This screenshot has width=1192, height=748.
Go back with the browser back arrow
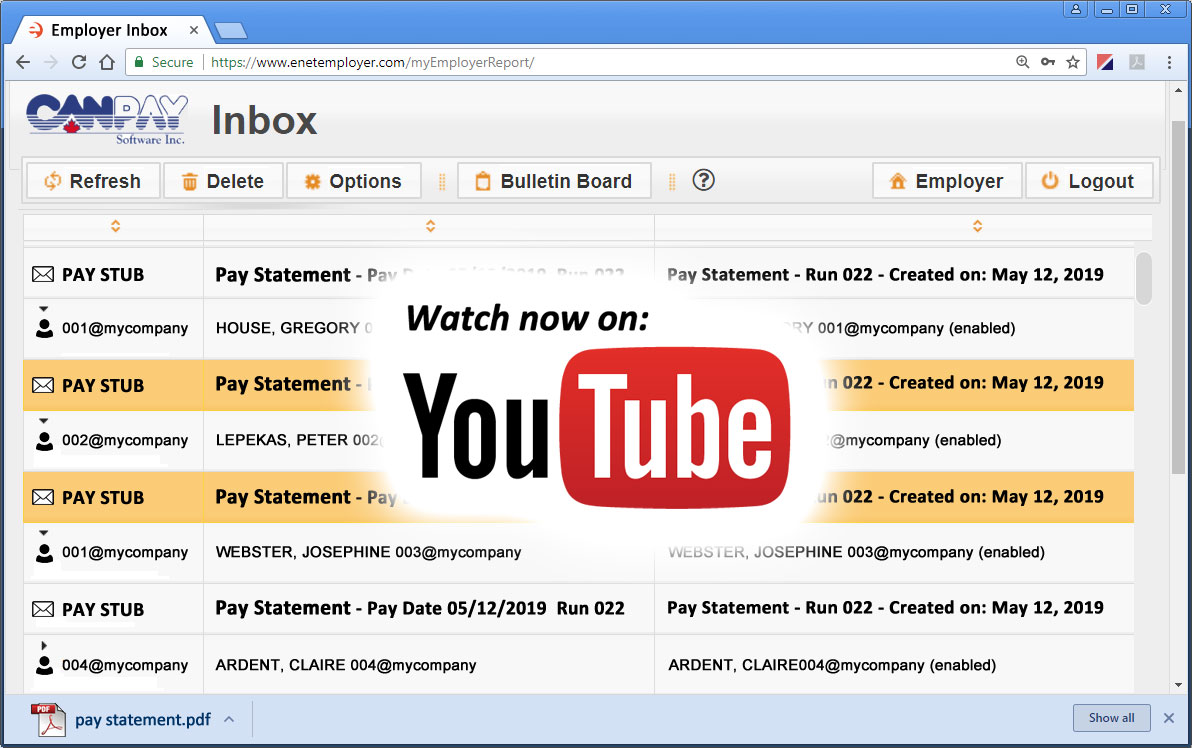pyautogui.click(x=24, y=62)
